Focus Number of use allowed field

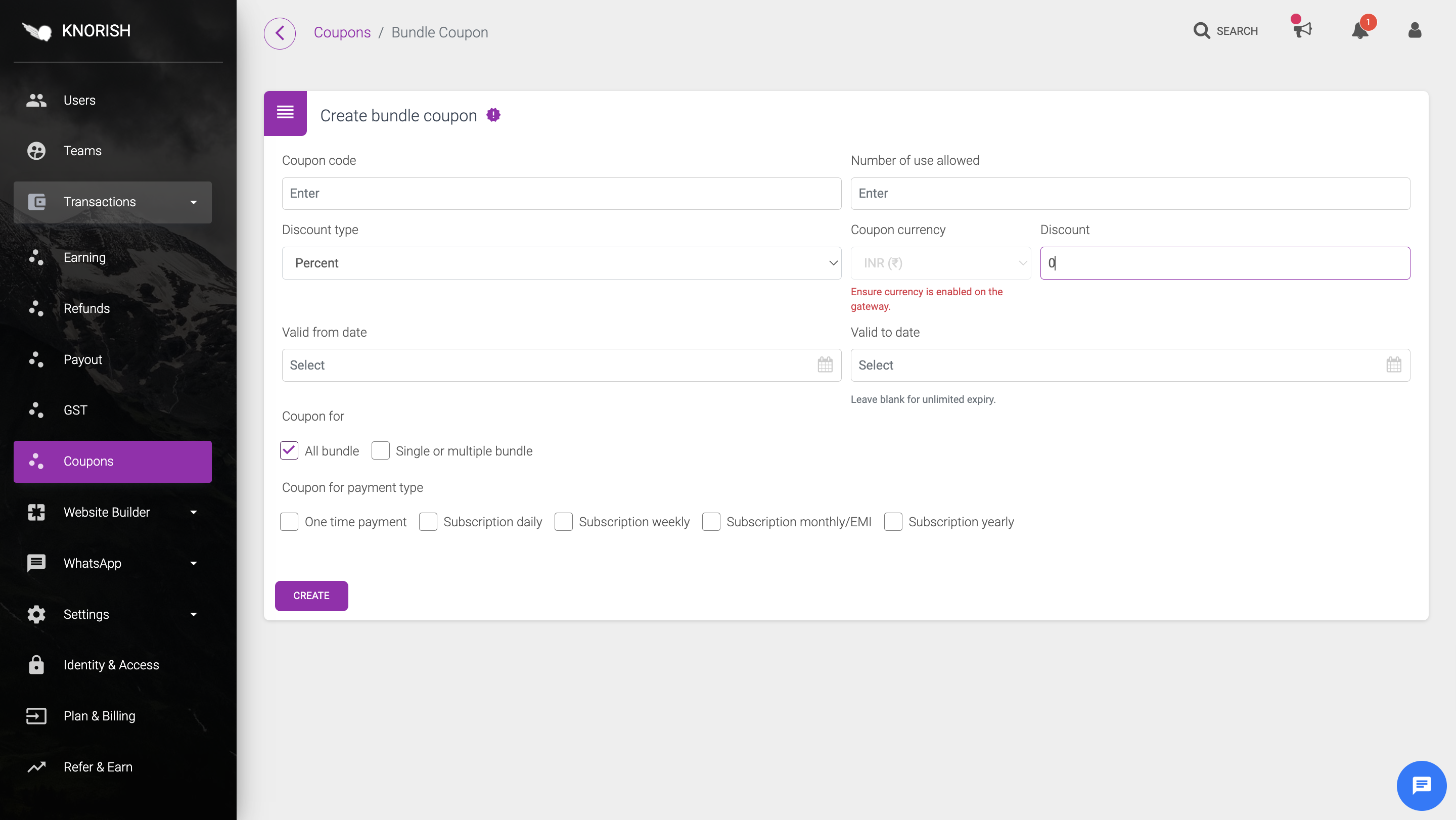[x=1130, y=193]
